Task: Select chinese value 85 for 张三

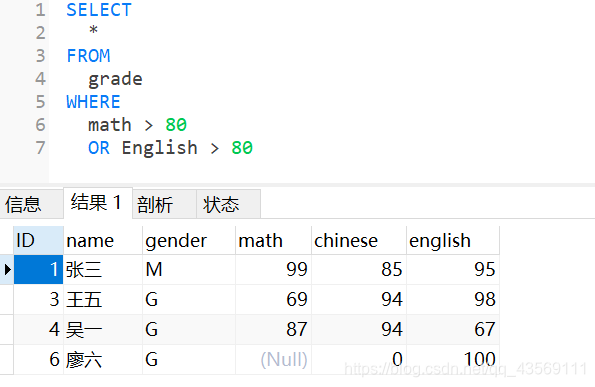Action: (359, 269)
